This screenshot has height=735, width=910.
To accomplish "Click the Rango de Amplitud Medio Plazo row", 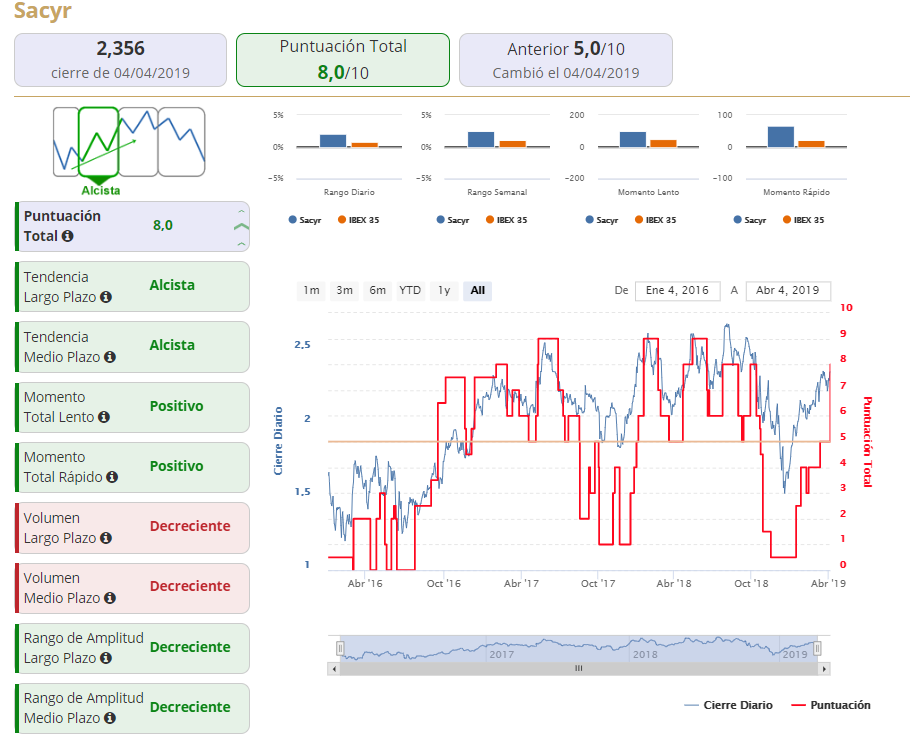I will (x=132, y=708).
